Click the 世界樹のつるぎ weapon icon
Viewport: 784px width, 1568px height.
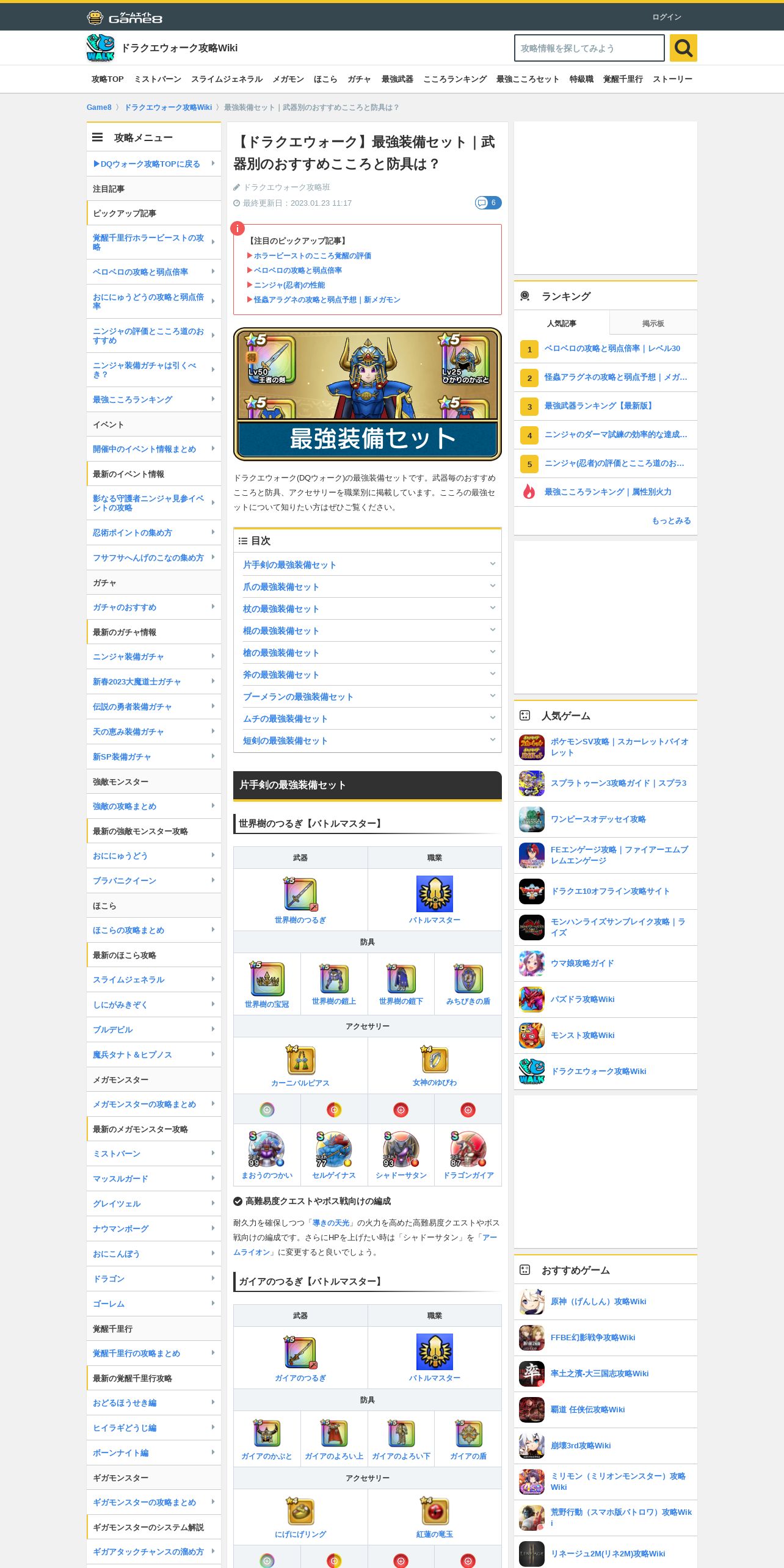(x=300, y=895)
